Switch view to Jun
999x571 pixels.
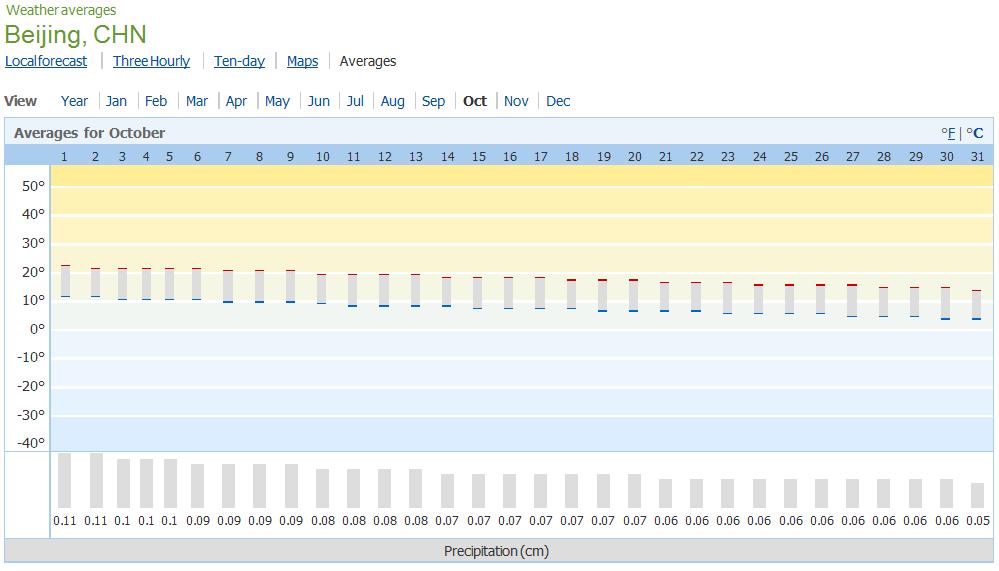(x=319, y=101)
